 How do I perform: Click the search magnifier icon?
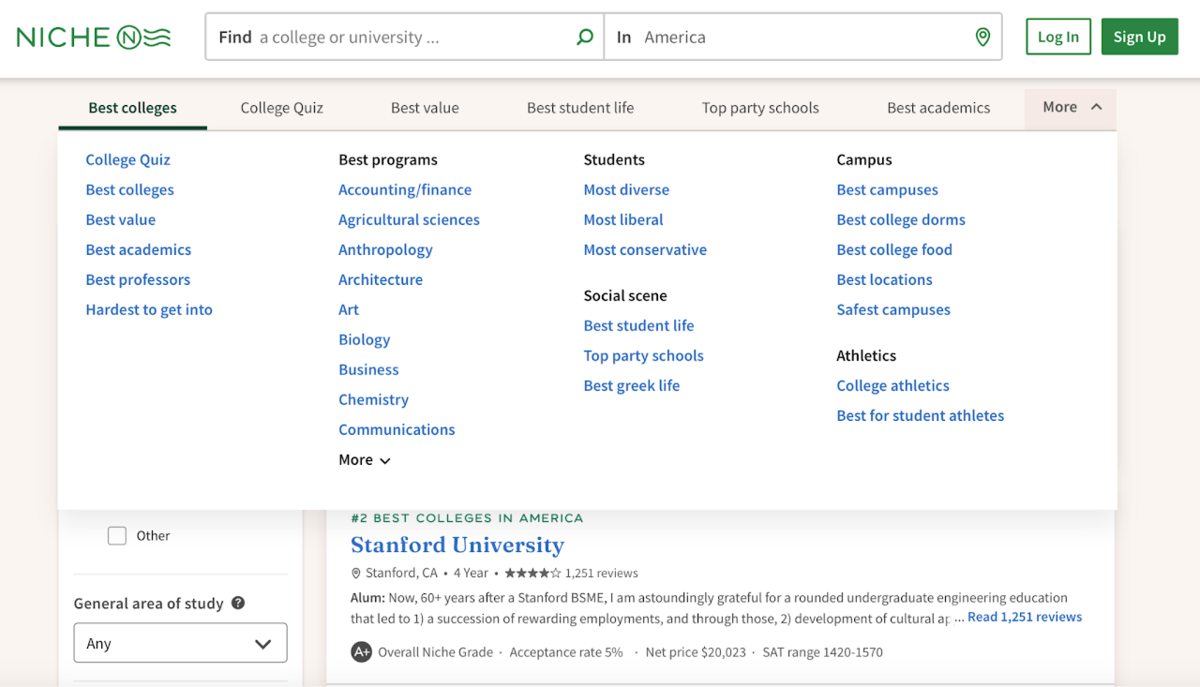[583, 36]
